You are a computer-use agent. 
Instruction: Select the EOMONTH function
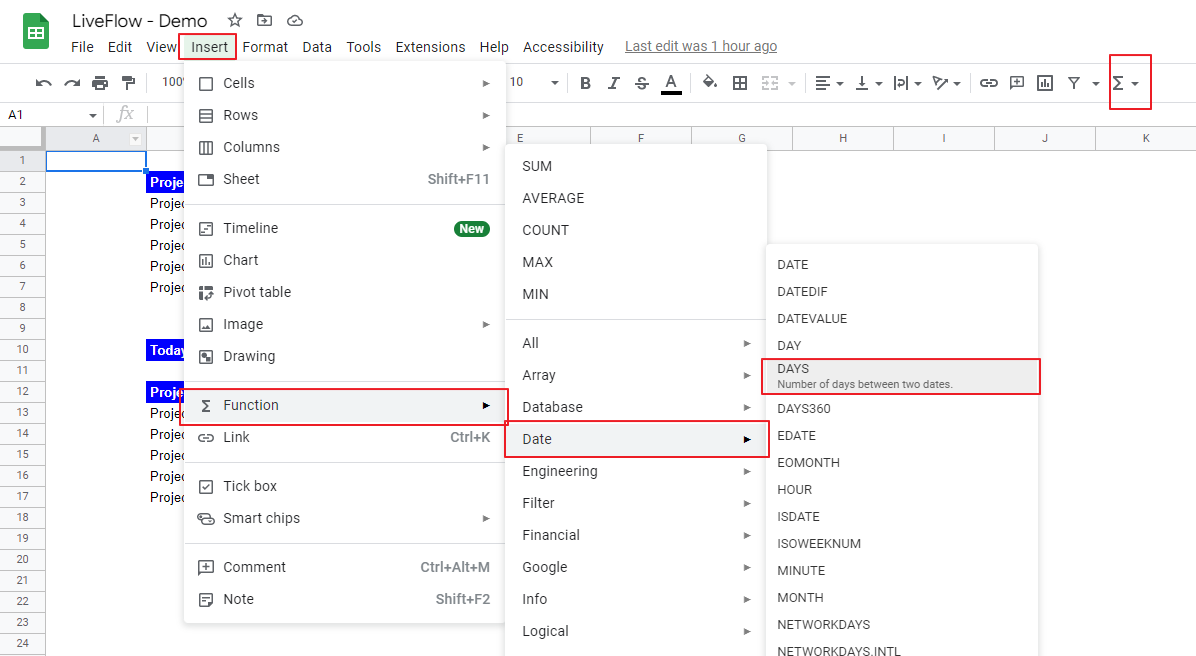coord(902,462)
